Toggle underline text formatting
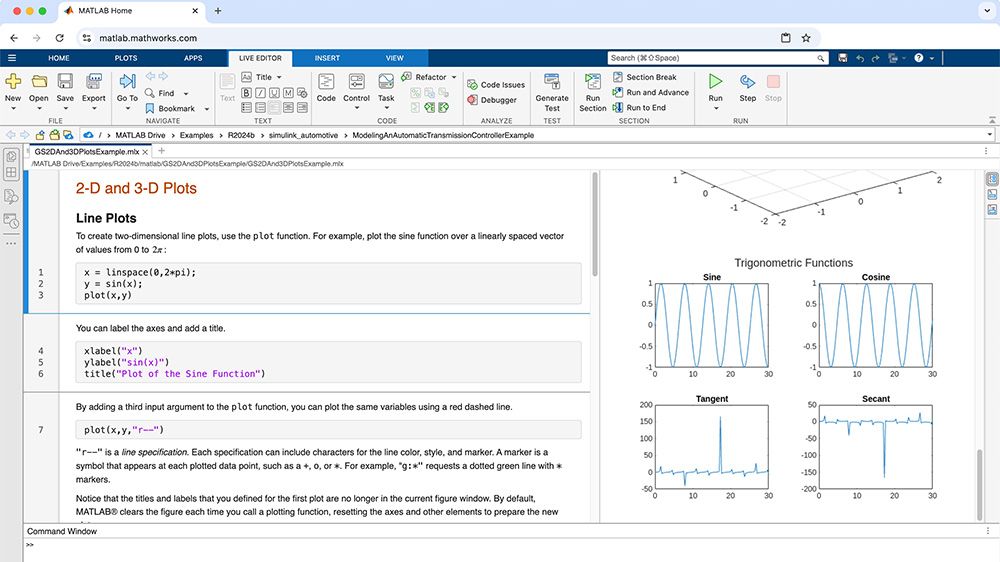 pos(274,93)
